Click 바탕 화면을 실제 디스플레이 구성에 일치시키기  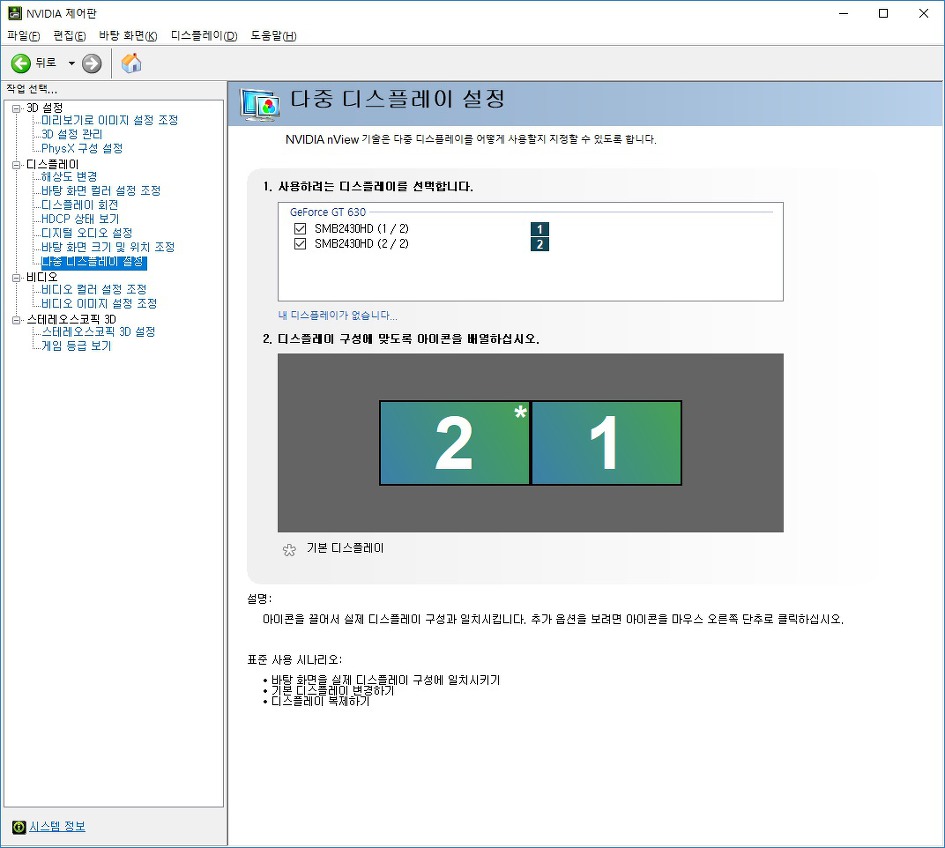click(386, 680)
